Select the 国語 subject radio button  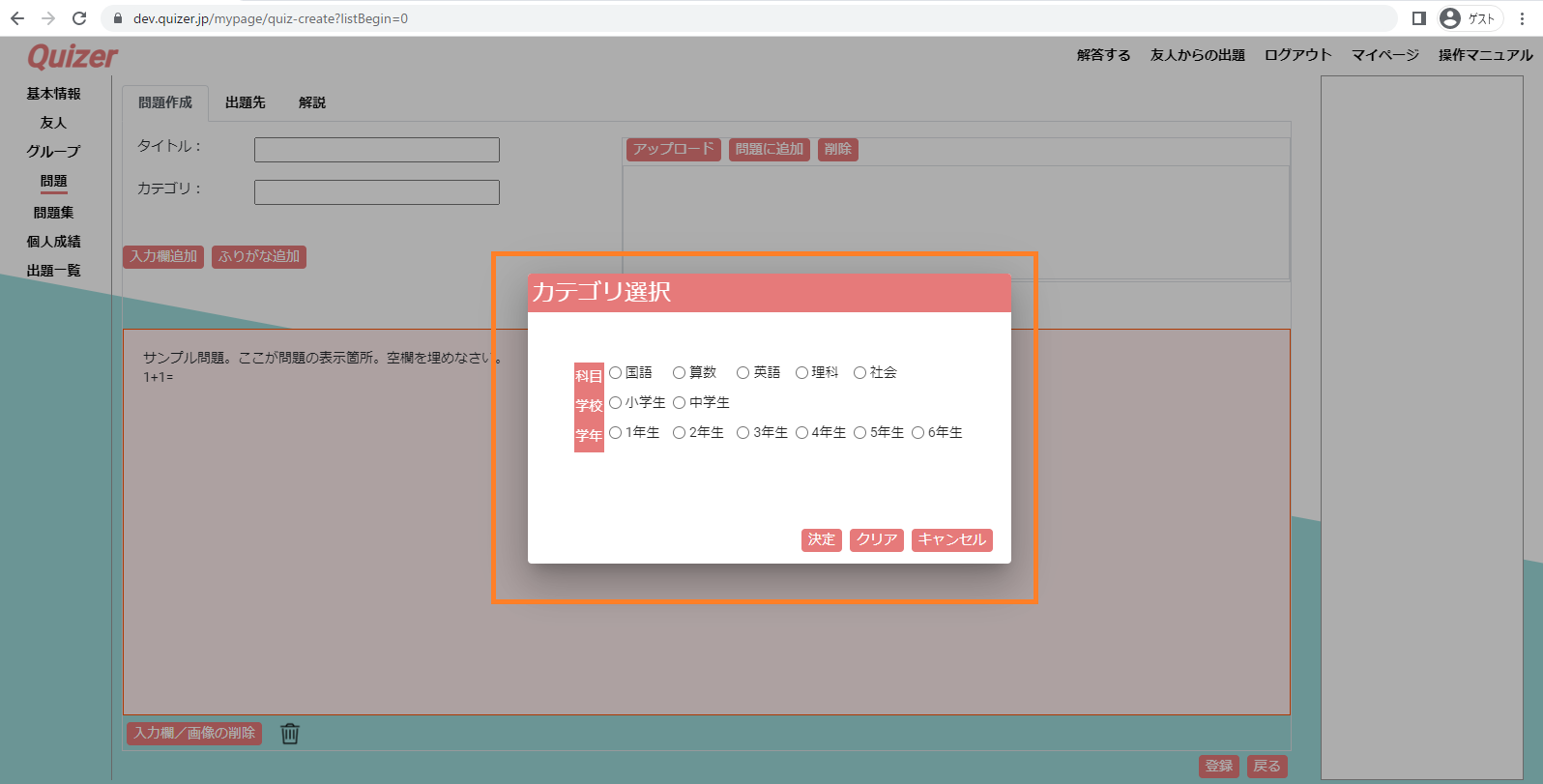(616, 373)
